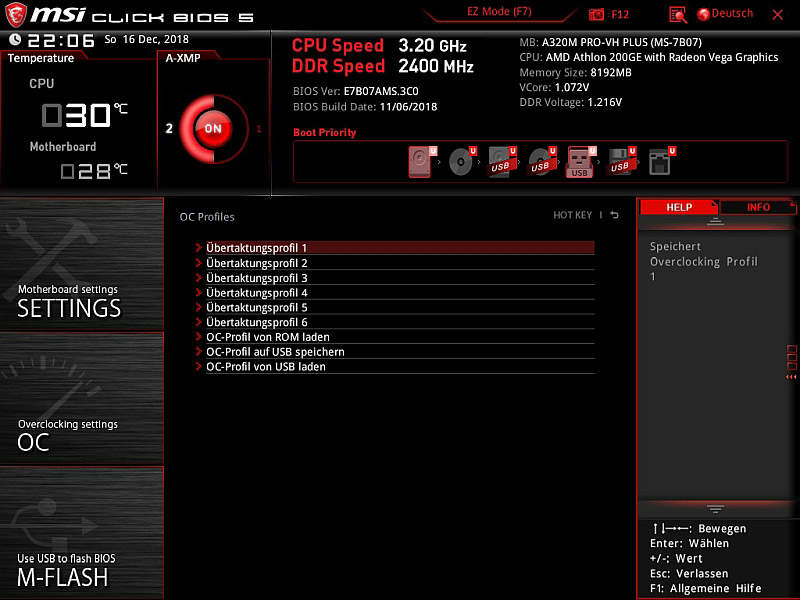Select the USB key stick boot icon
This screenshot has width=800, height=600.
pos(581,162)
